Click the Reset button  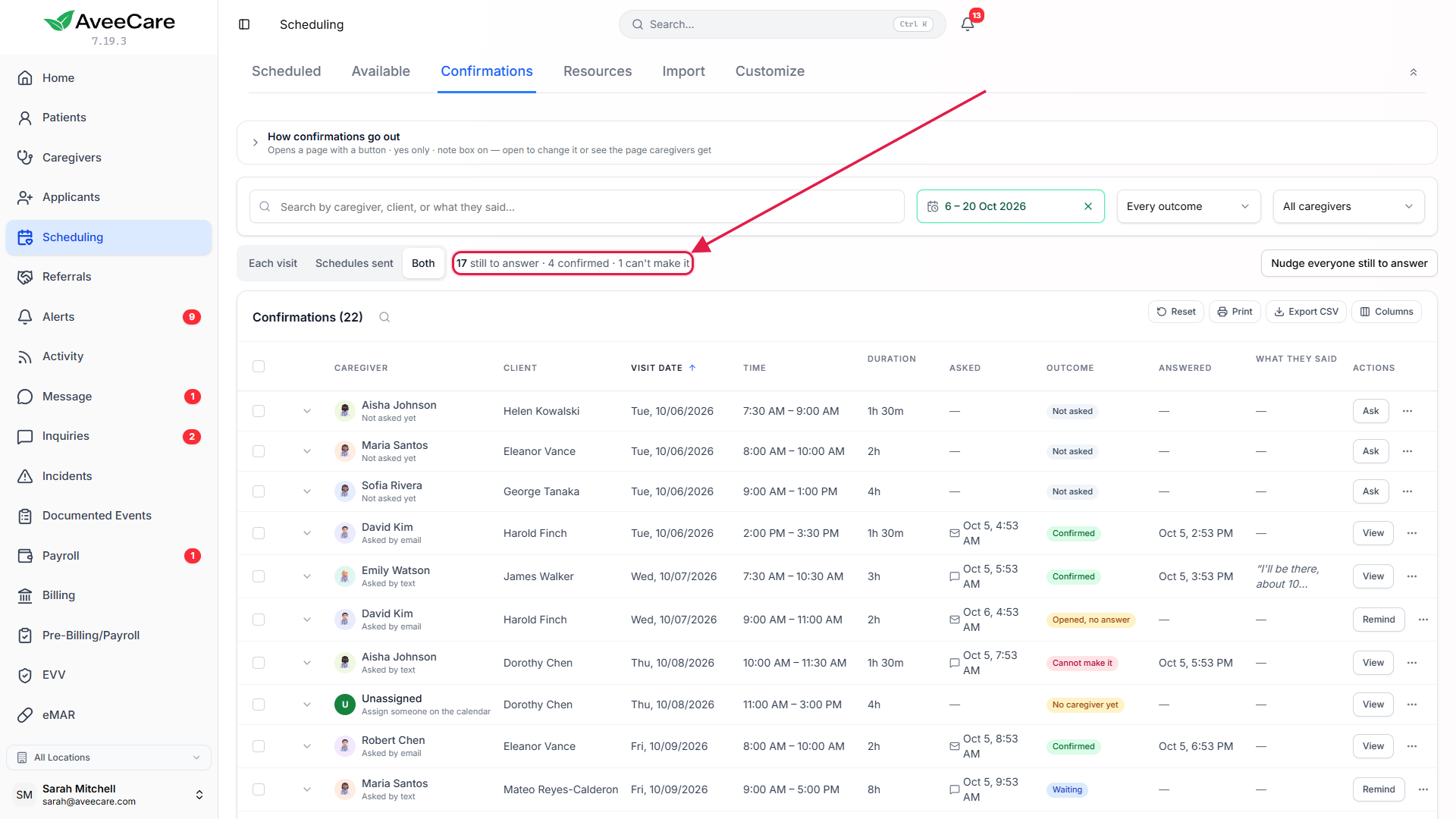point(1176,312)
